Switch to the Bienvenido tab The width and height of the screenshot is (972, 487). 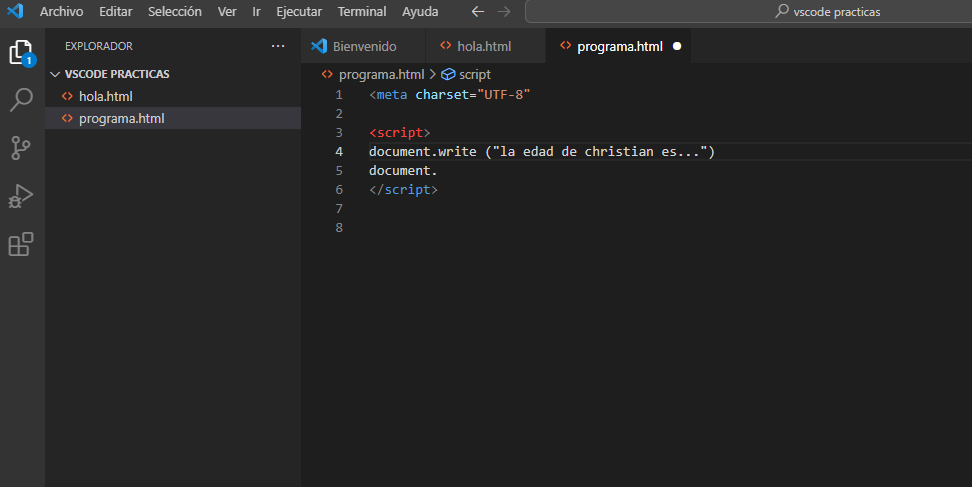tap(364, 46)
